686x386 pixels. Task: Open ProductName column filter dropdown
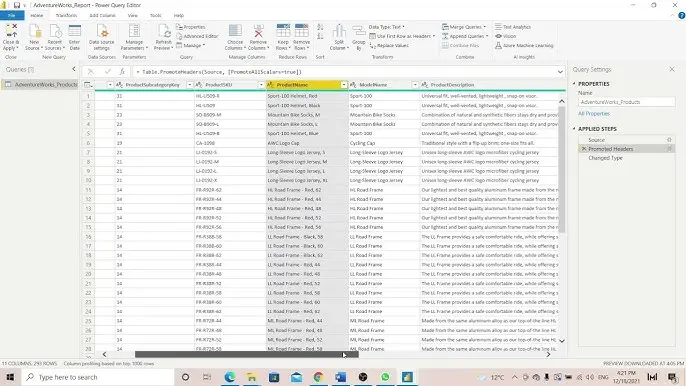344,84
